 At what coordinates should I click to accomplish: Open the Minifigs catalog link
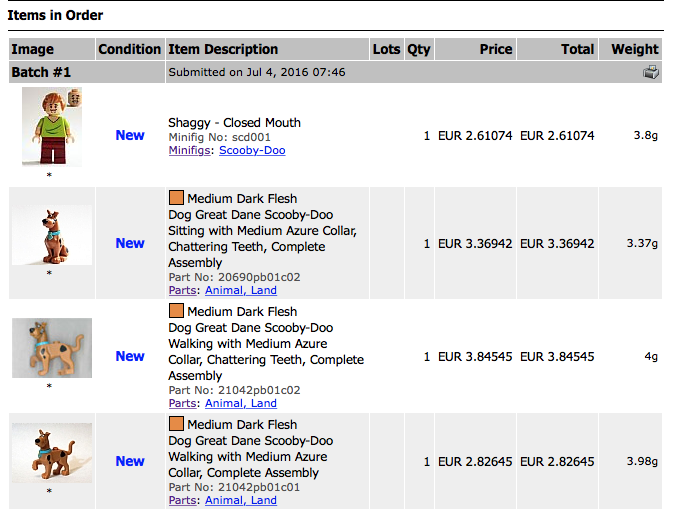tap(189, 150)
